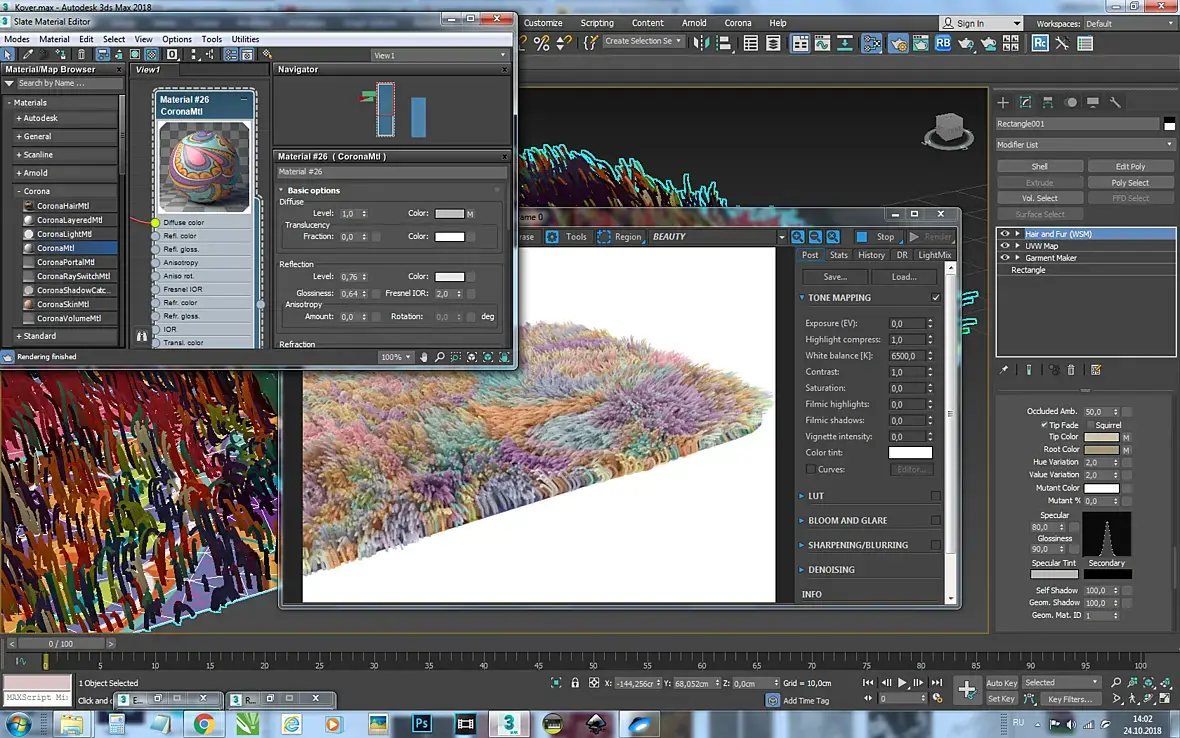The image size is (1180, 738).
Task: Uncheck the Tip Fade option
Action: point(1044,425)
